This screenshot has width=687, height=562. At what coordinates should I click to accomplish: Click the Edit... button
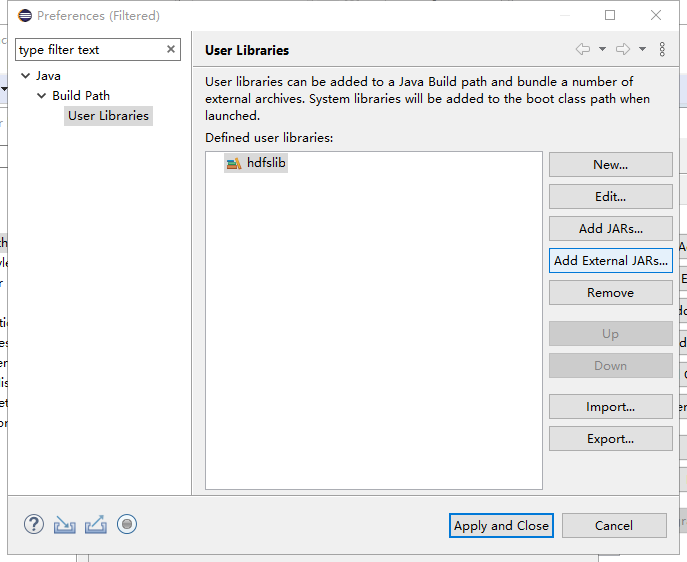[x=611, y=197]
